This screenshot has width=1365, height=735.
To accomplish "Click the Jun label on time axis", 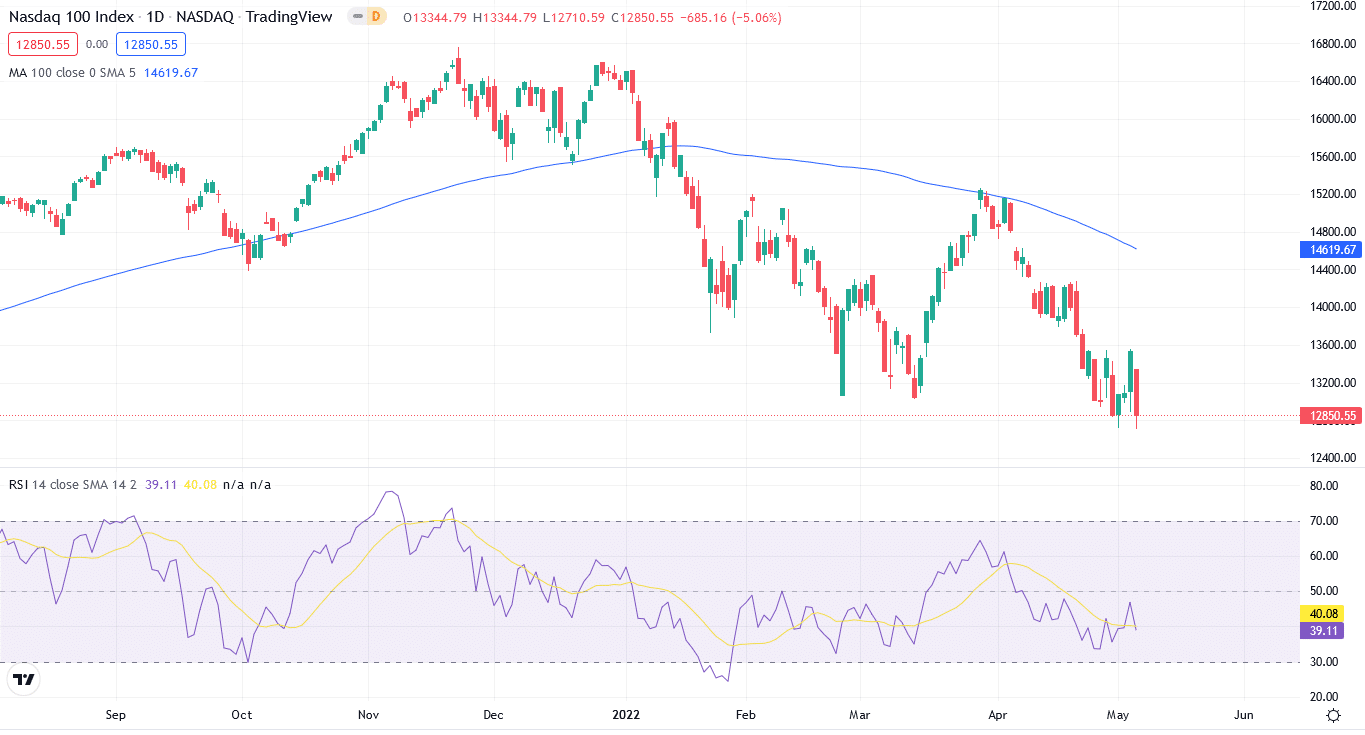I will (1243, 715).
